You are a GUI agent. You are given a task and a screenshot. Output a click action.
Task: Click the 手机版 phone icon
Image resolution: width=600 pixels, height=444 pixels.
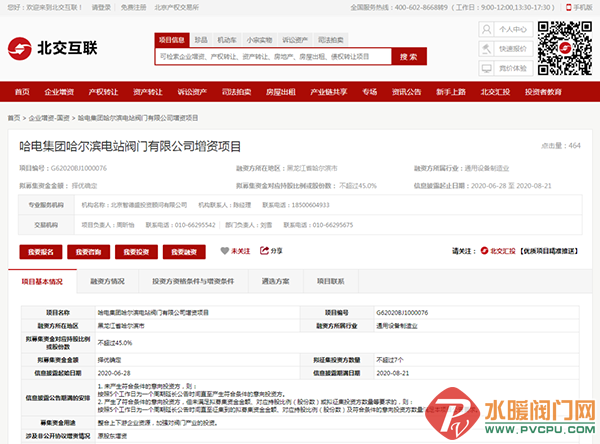(x=569, y=7)
